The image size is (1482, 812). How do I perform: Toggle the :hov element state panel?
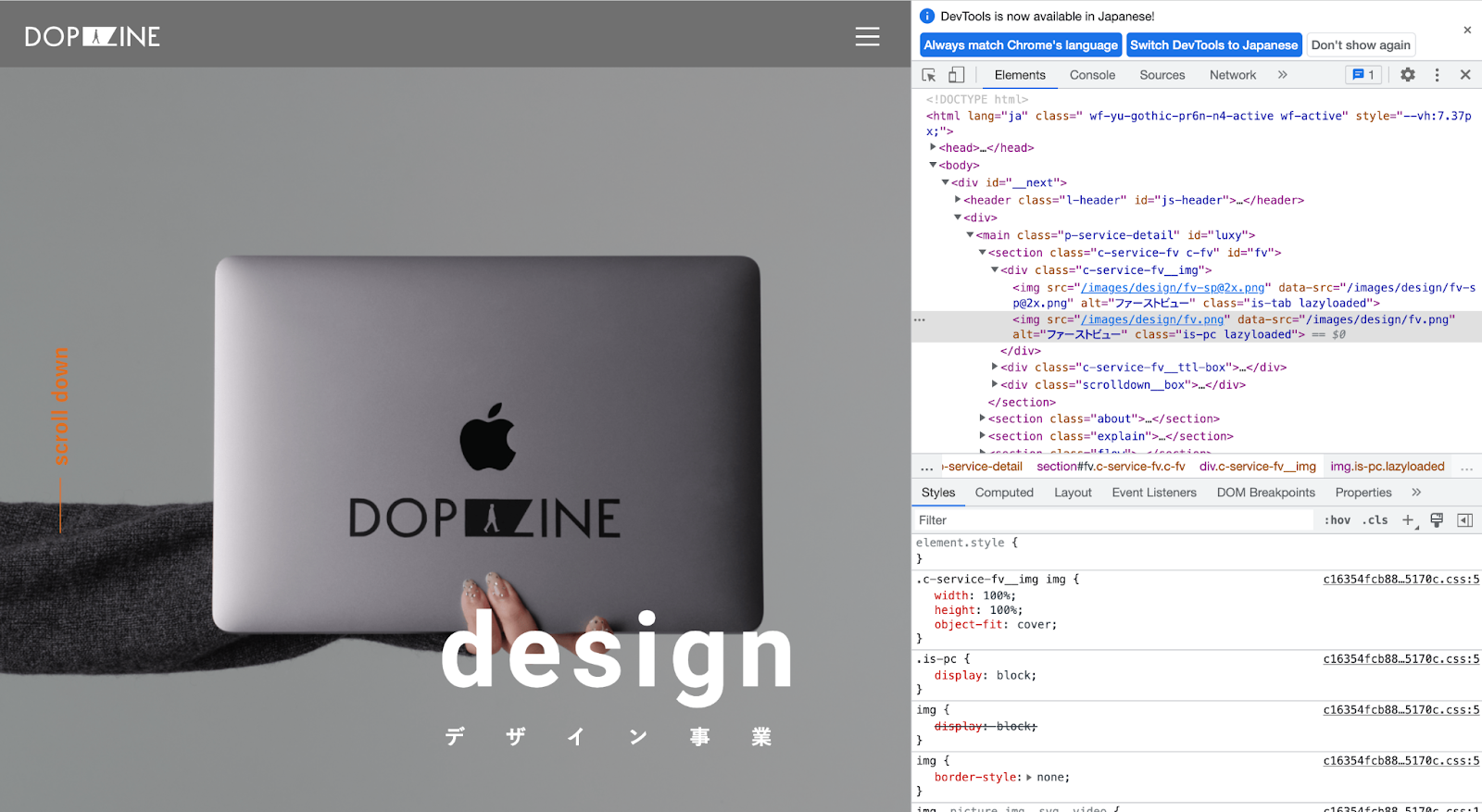point(1337,520)
